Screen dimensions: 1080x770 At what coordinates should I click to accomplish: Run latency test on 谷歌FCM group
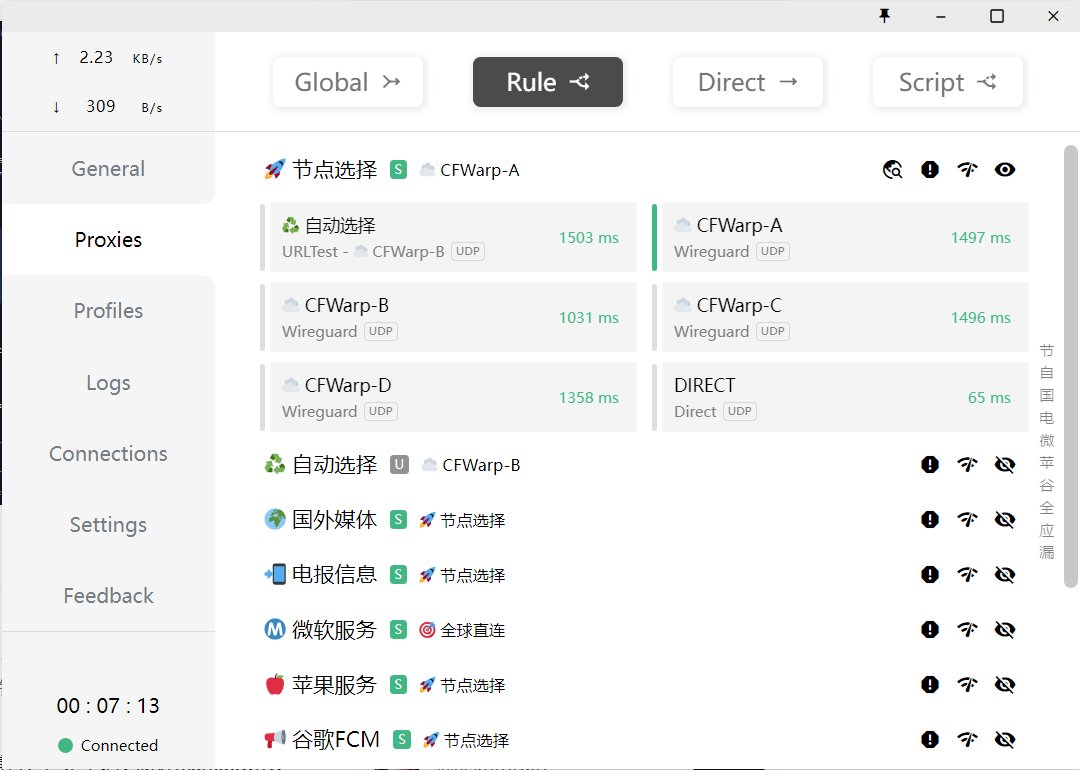967,739
